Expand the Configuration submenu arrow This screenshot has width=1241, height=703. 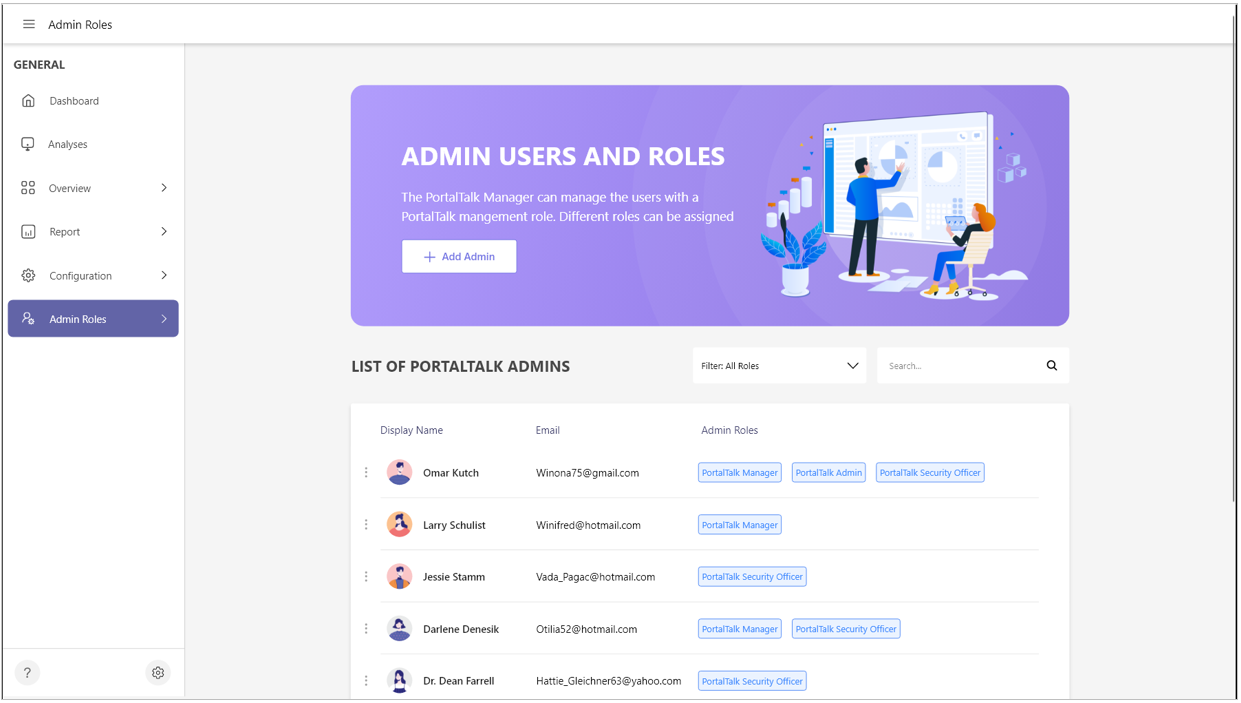(164, 276)
